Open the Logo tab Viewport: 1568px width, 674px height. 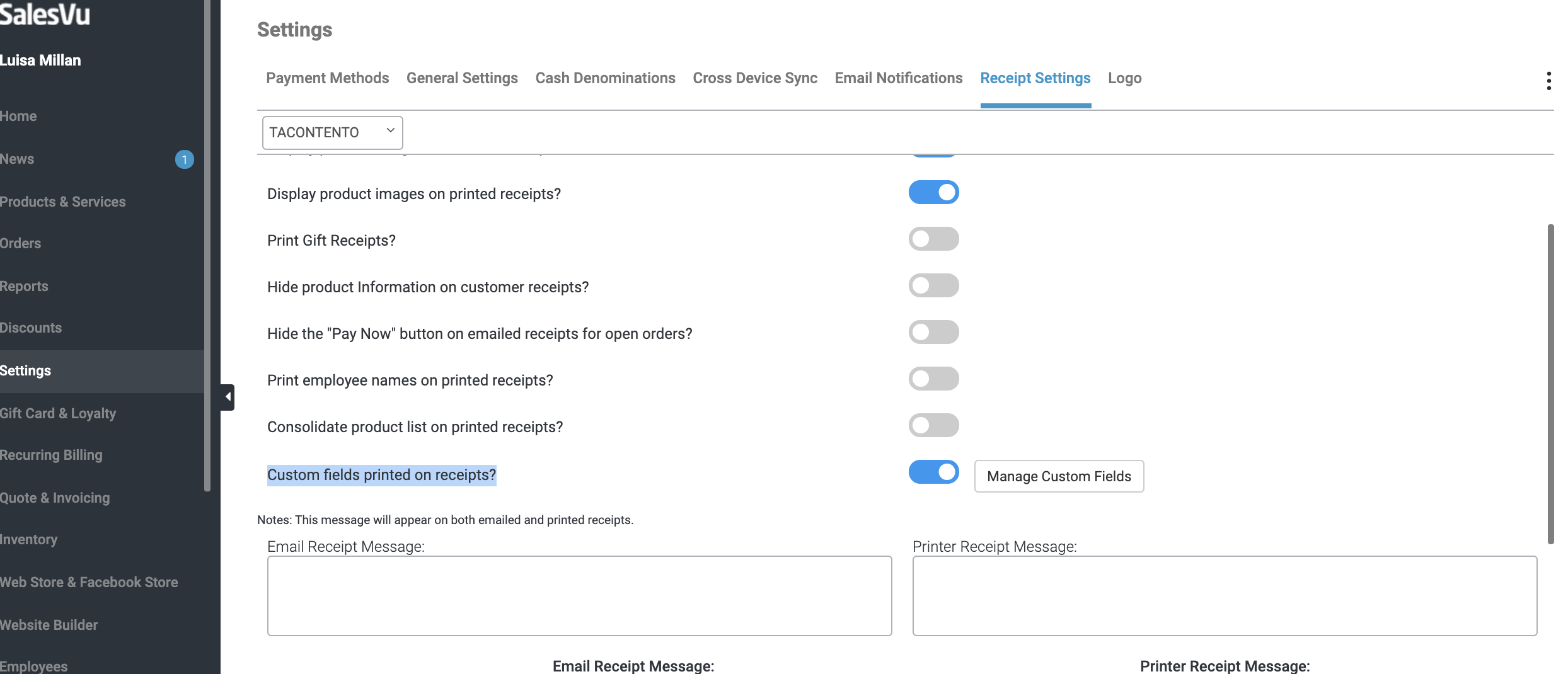point(1124,78)
